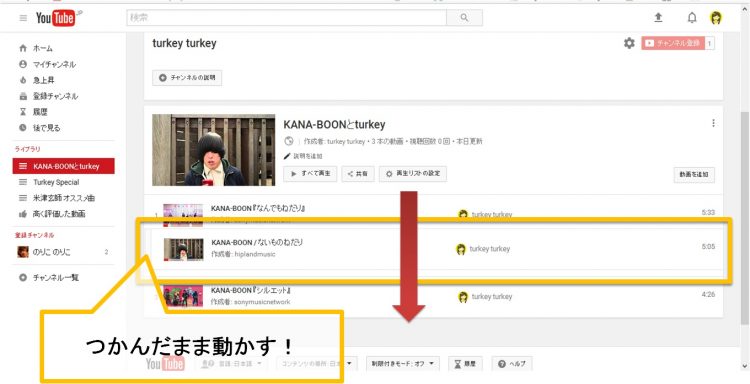
Task: Click 動画を追加 add video button
Action: (694, 175)
